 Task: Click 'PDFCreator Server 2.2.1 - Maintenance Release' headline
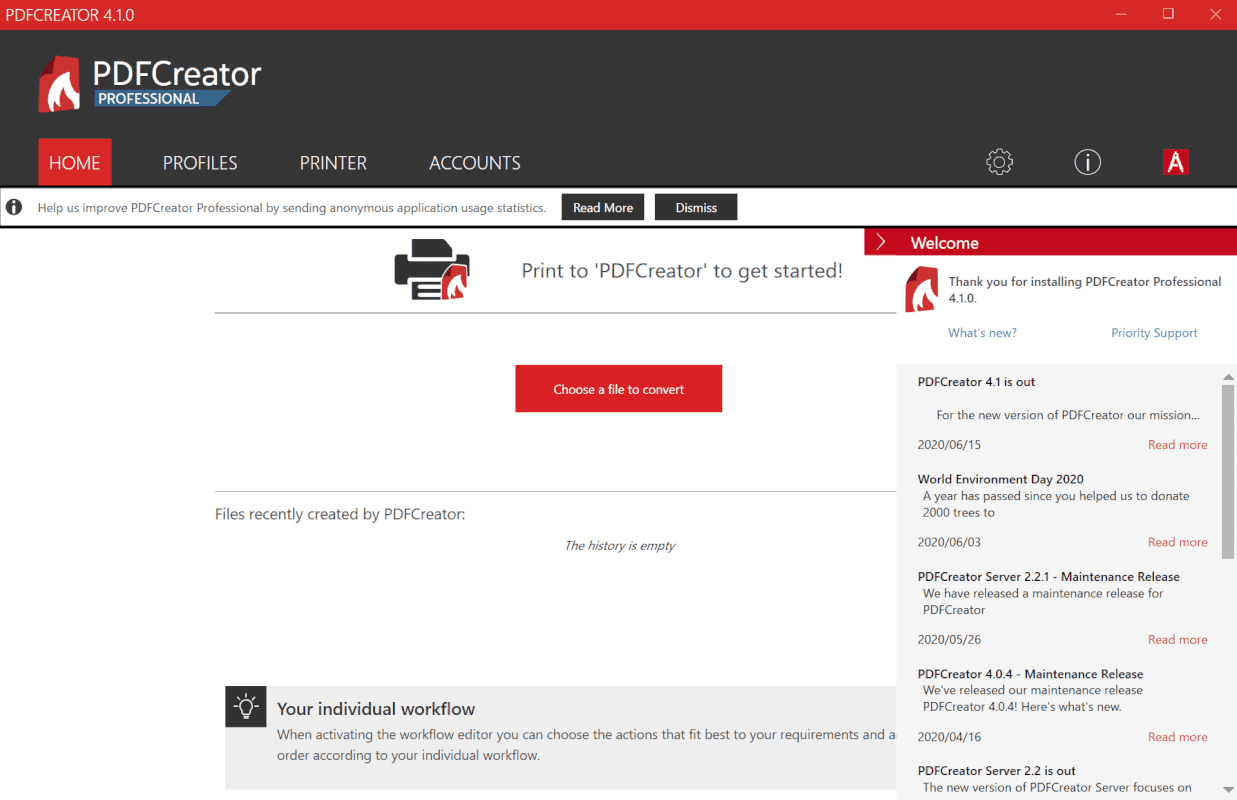(x=1048, y=577)
